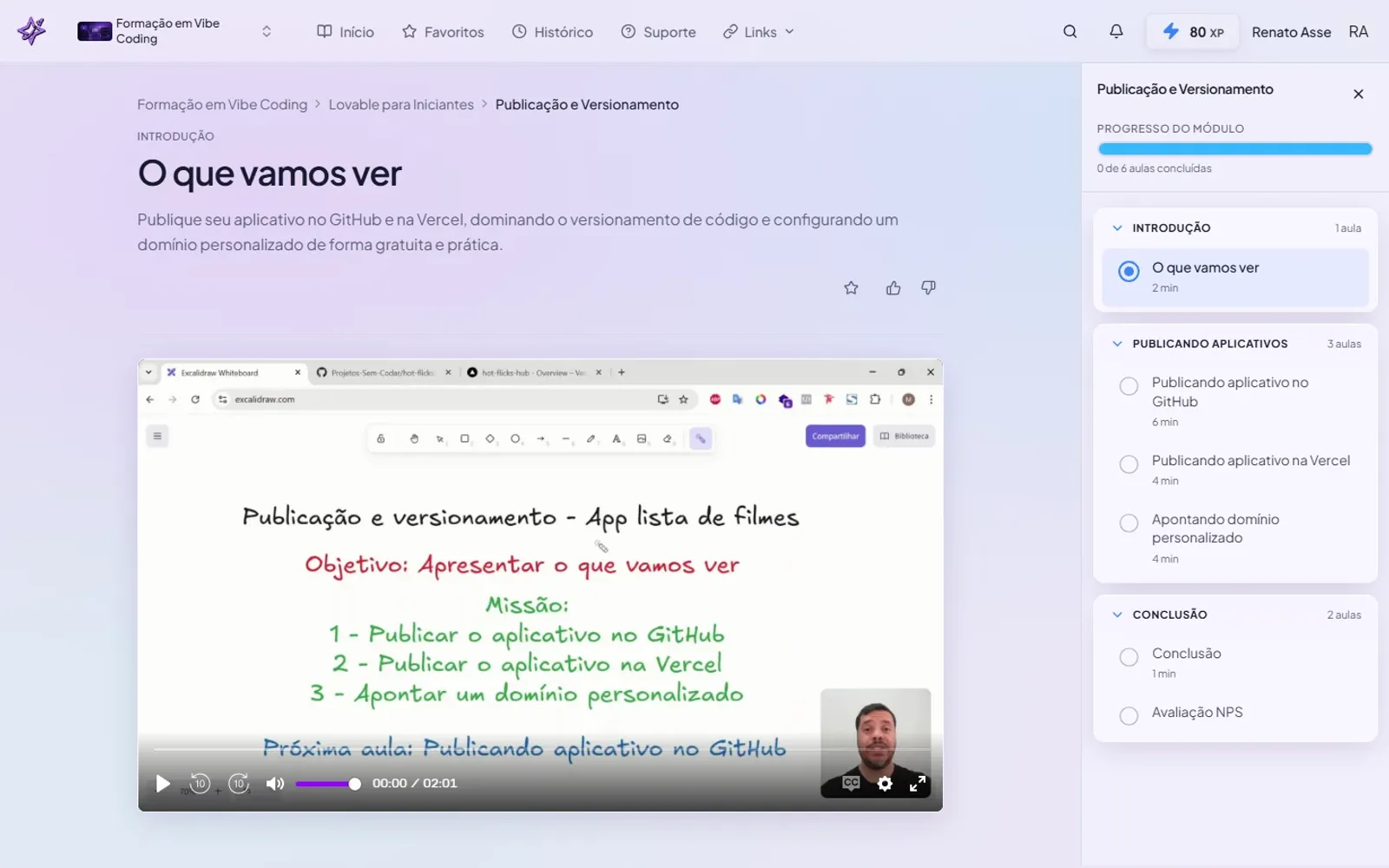Select the Excalidraw Whiteboard browser tab
This screenshot has width=1389, height=868.
(x=234, y=372)
